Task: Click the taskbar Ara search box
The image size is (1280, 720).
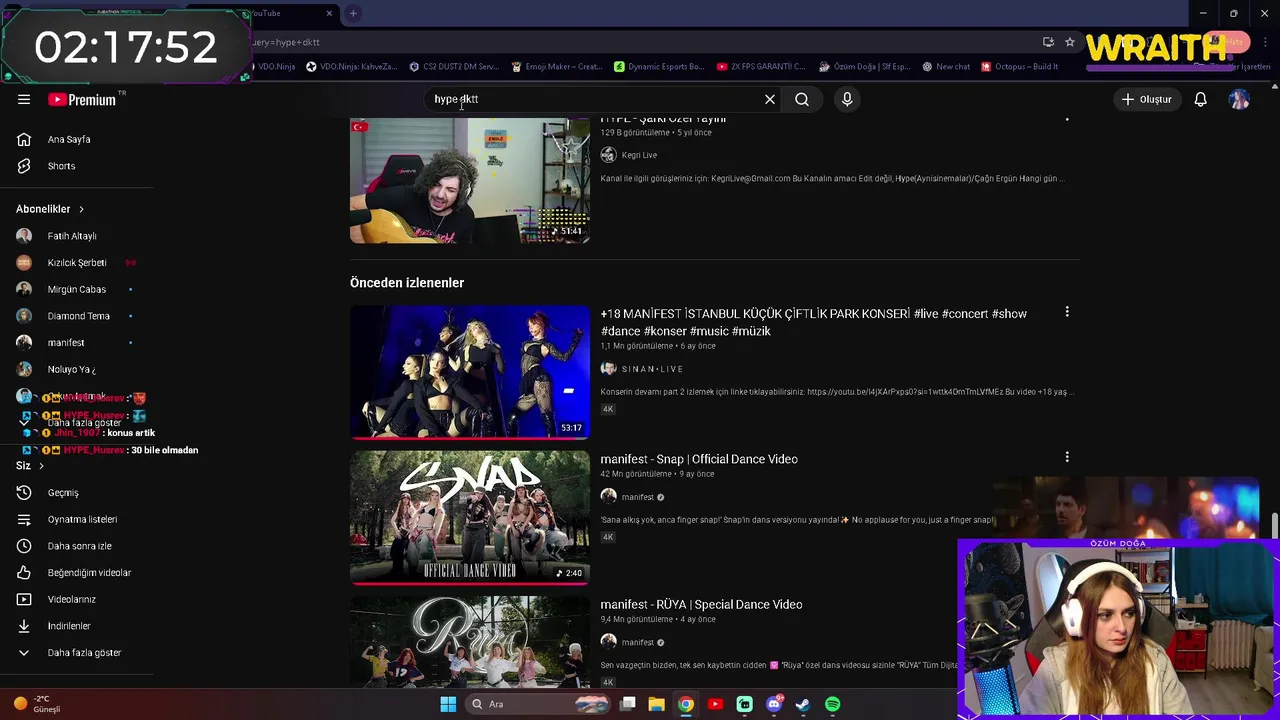Action: pos(540,704)
